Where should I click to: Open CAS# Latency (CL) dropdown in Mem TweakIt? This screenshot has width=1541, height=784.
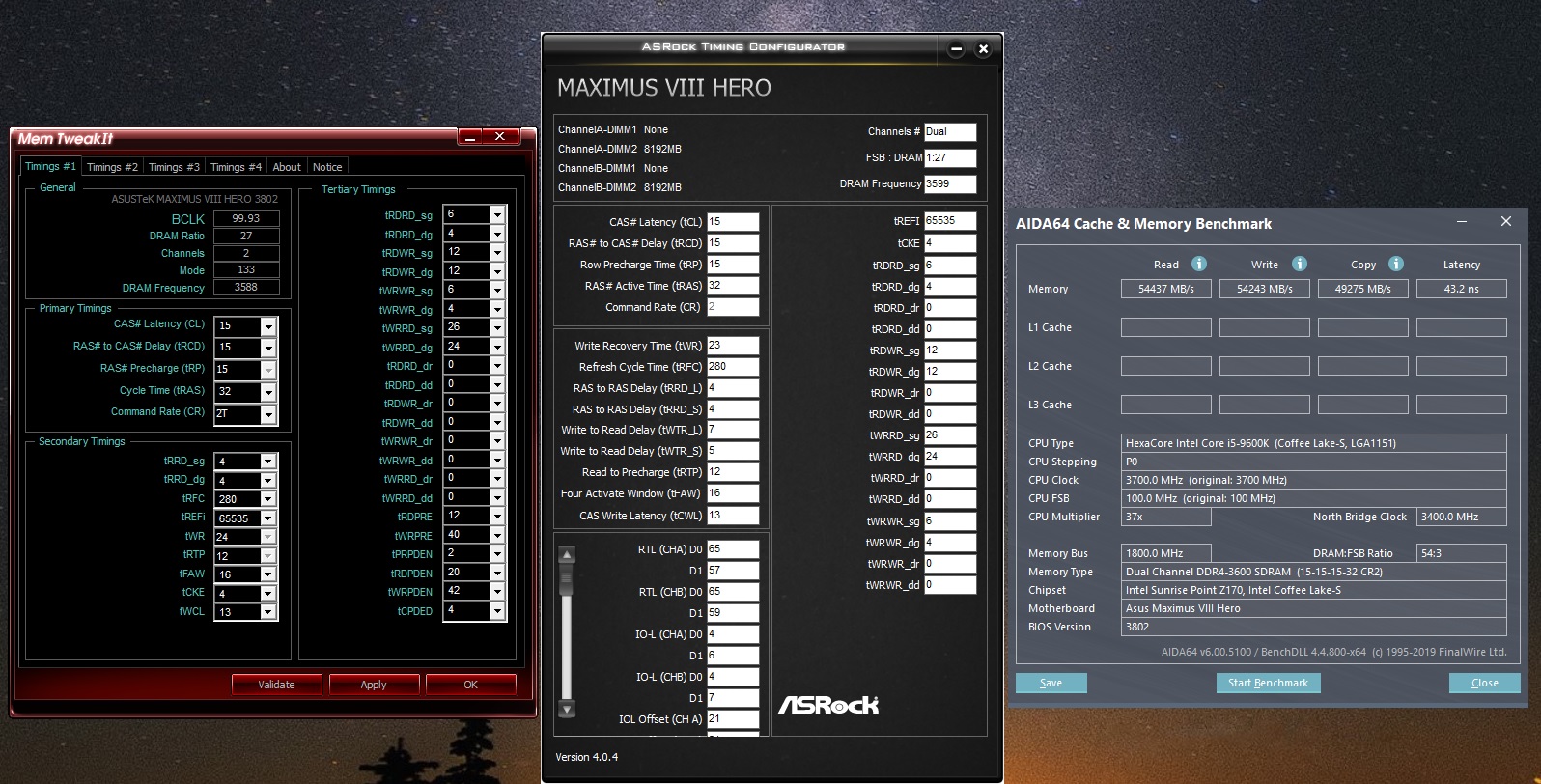(268, 326)
